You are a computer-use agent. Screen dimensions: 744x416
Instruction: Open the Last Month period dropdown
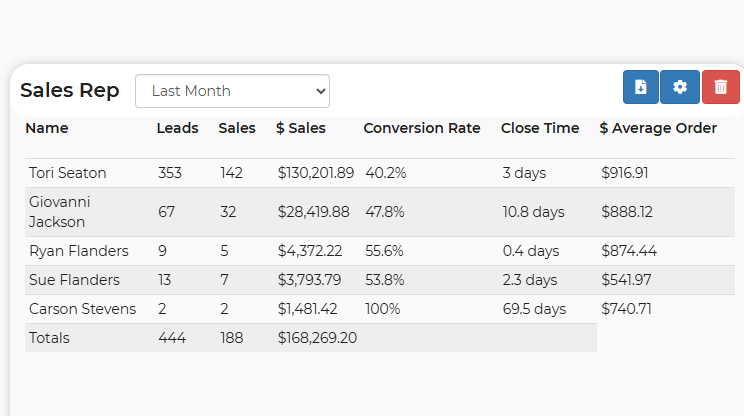(232, 91)
